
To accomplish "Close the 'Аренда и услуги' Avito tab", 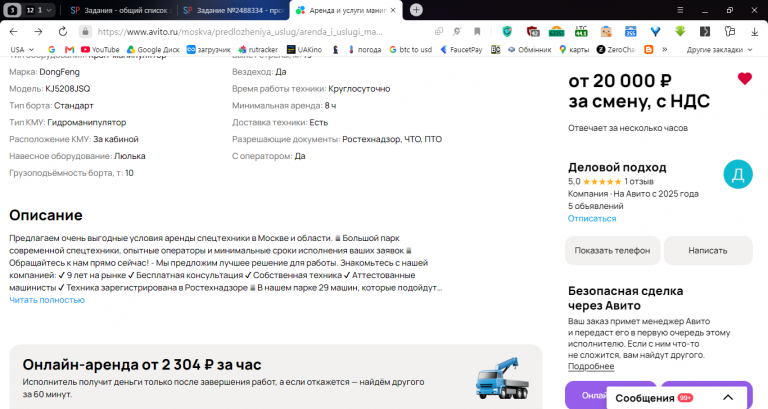I will [393, 10].
